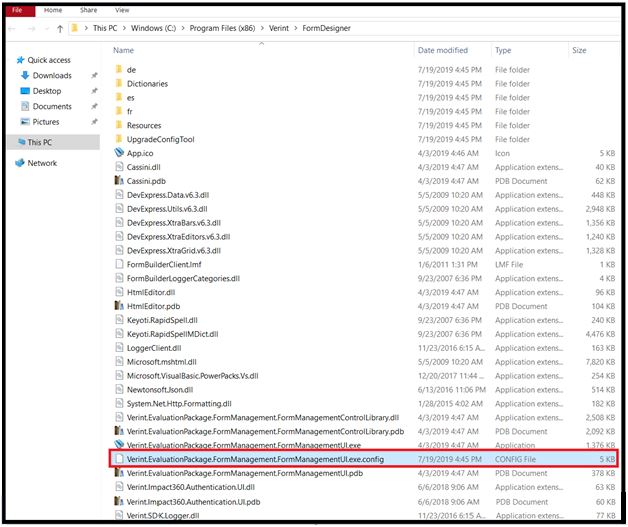The image size is (628, 527).
Task: Select the Cassini.dll file icon
Action: click(119, 167)
